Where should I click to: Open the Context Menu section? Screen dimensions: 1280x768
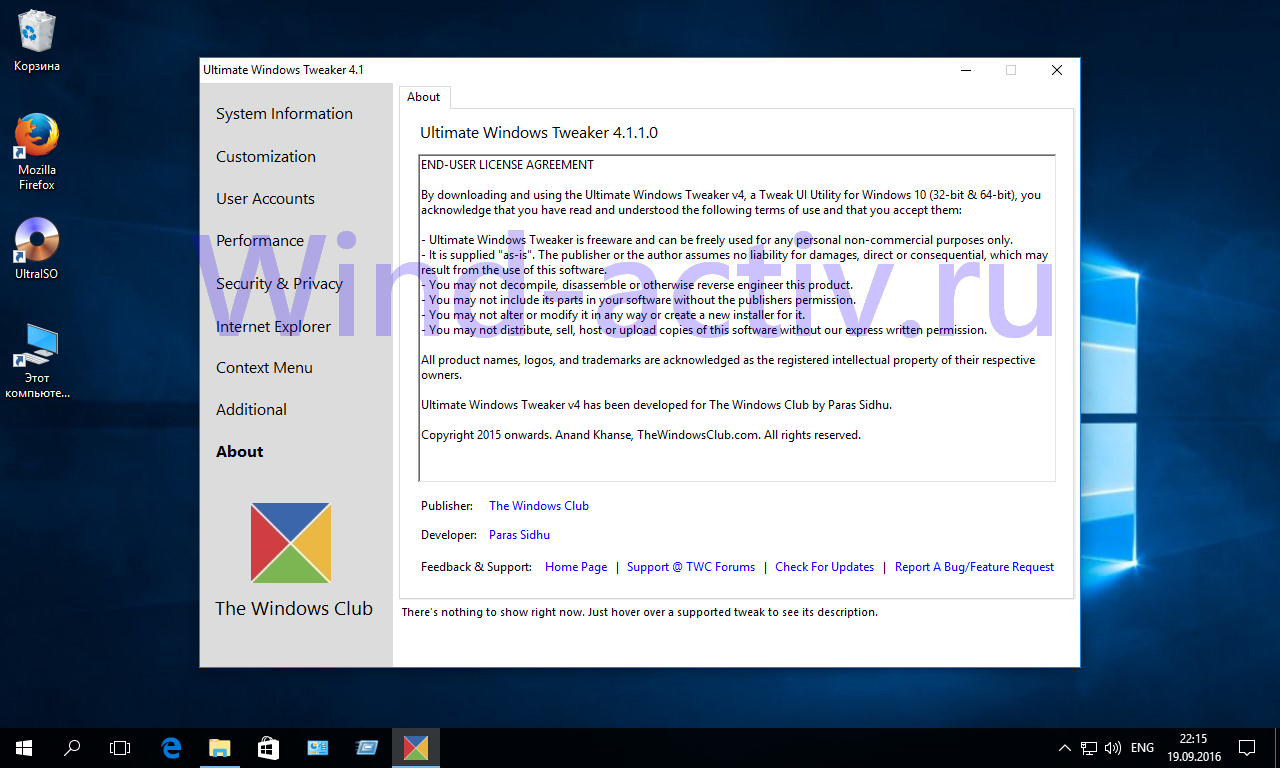click(x=264, y=368)
